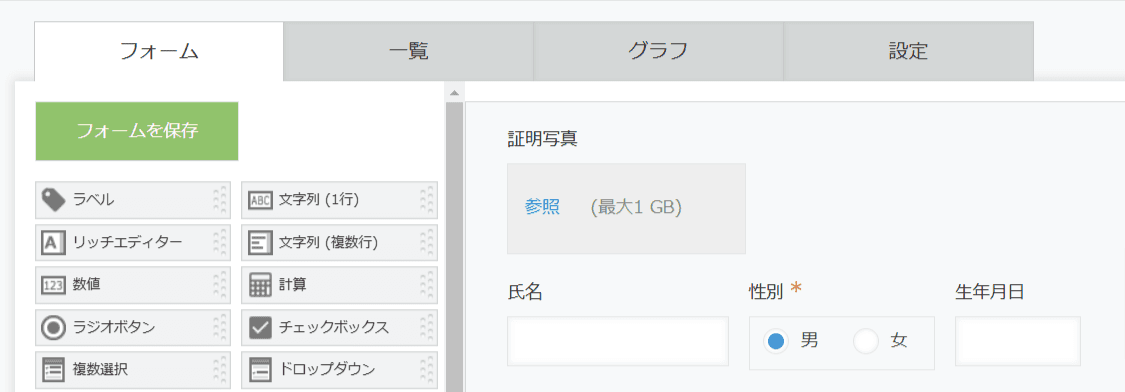Click the 複数選択 list icon
1125x392 pixels.
pyautogui.click(x=54, y=370)
